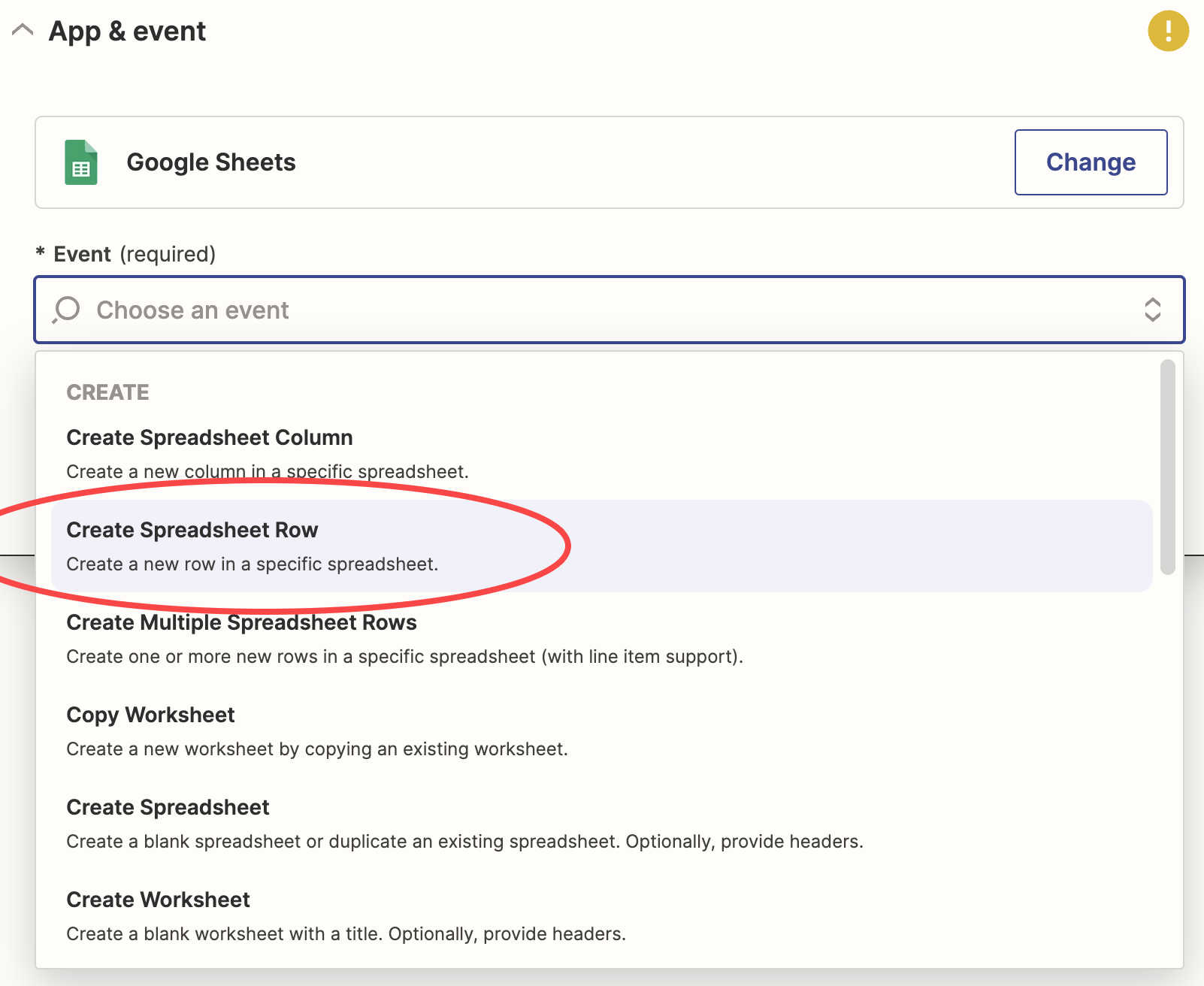Click 'Create a blank worksheet with a title' description

(346, 934)
